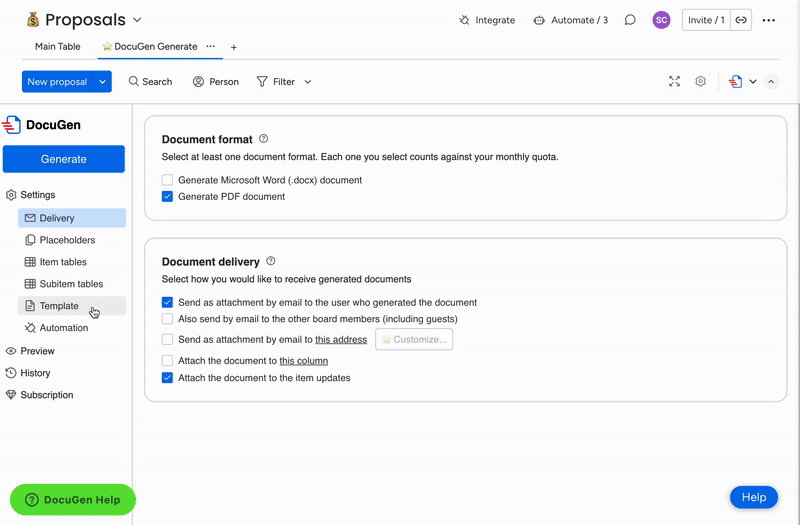
Task: Uncheck Generate PDF document
Action: [167, 196]
